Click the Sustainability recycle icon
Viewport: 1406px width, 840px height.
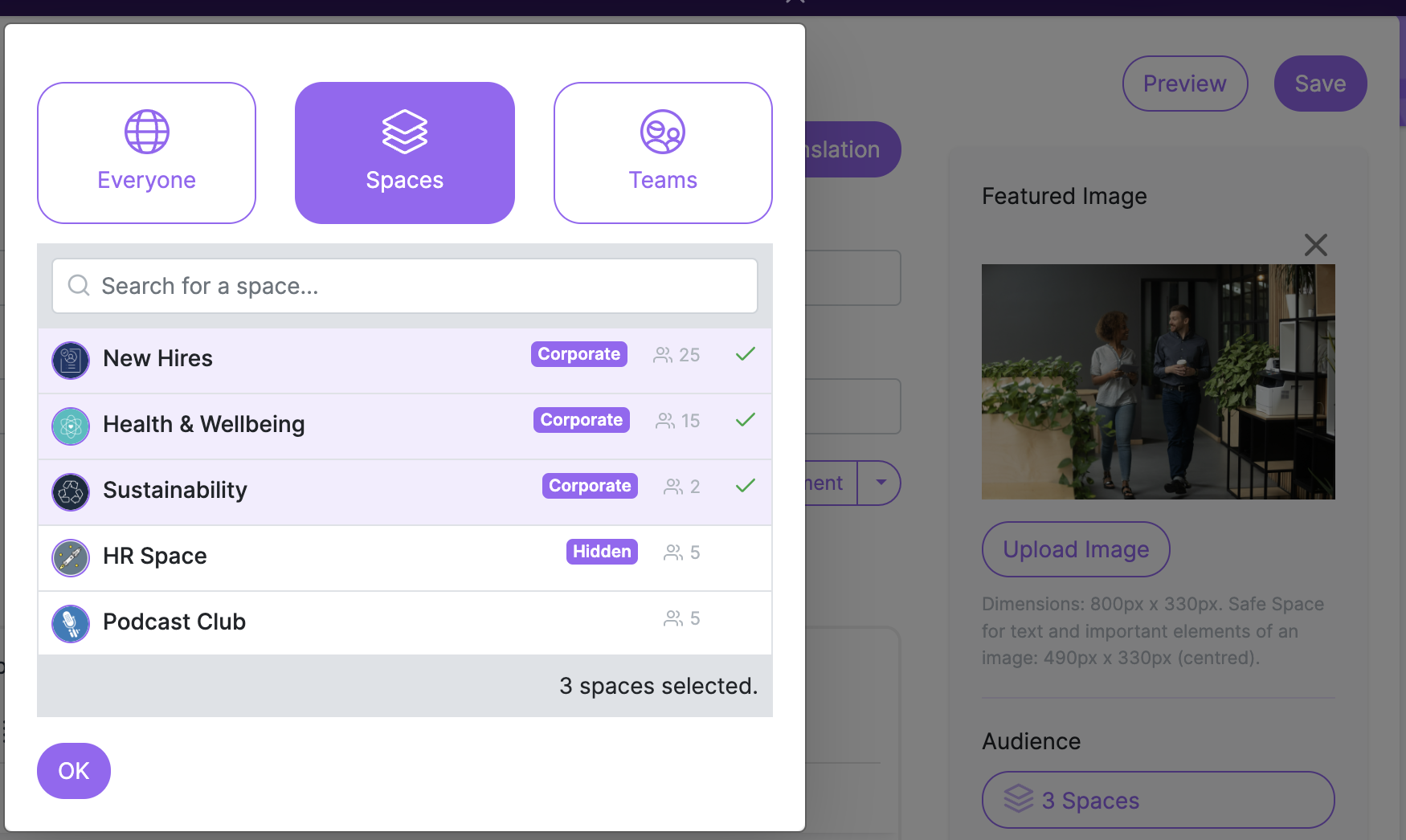[x=71, y=491]
